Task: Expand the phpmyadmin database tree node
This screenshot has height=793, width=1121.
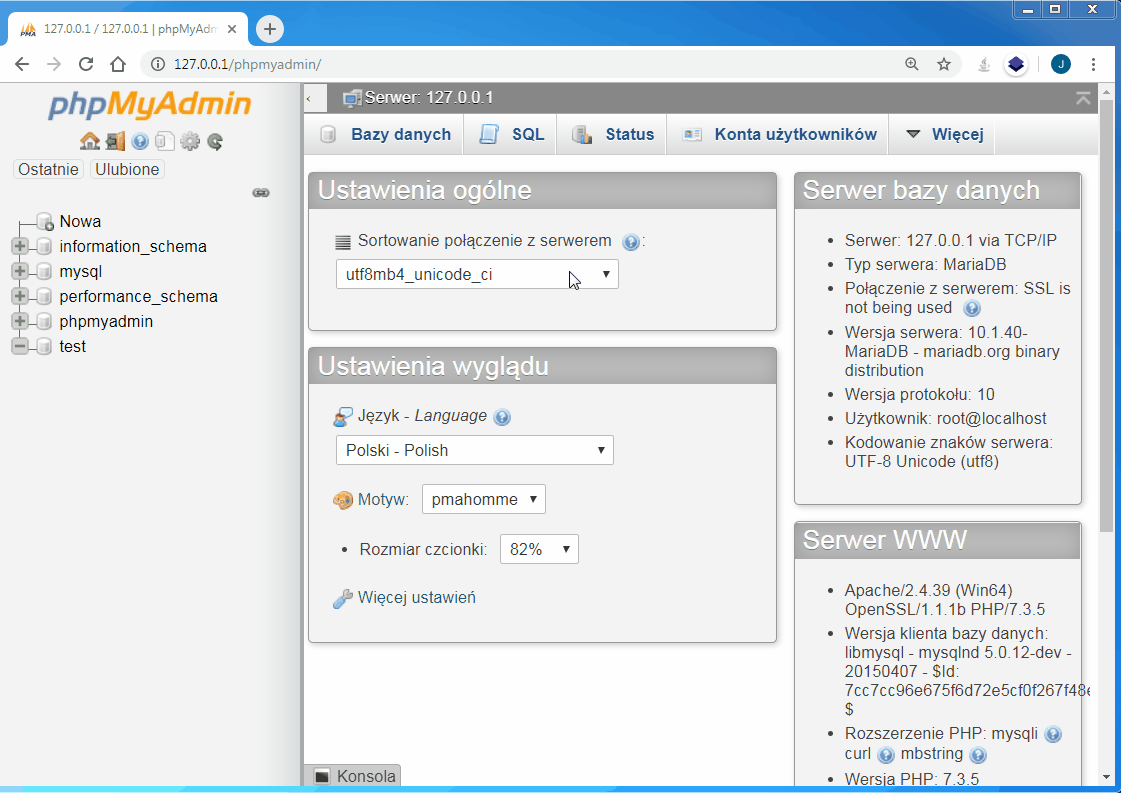Action: point(20,322)
